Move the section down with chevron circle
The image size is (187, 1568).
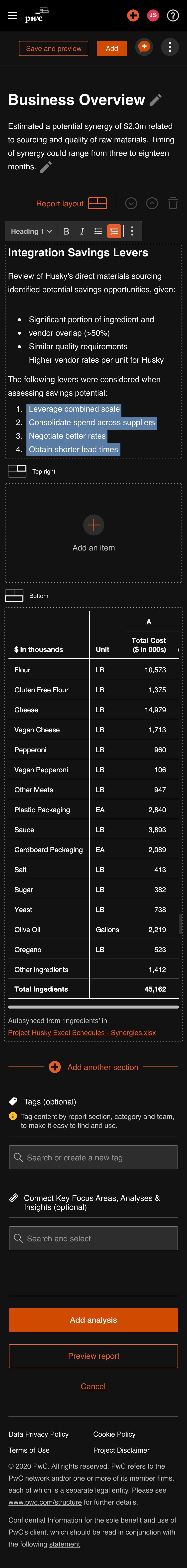pos(131,203)
